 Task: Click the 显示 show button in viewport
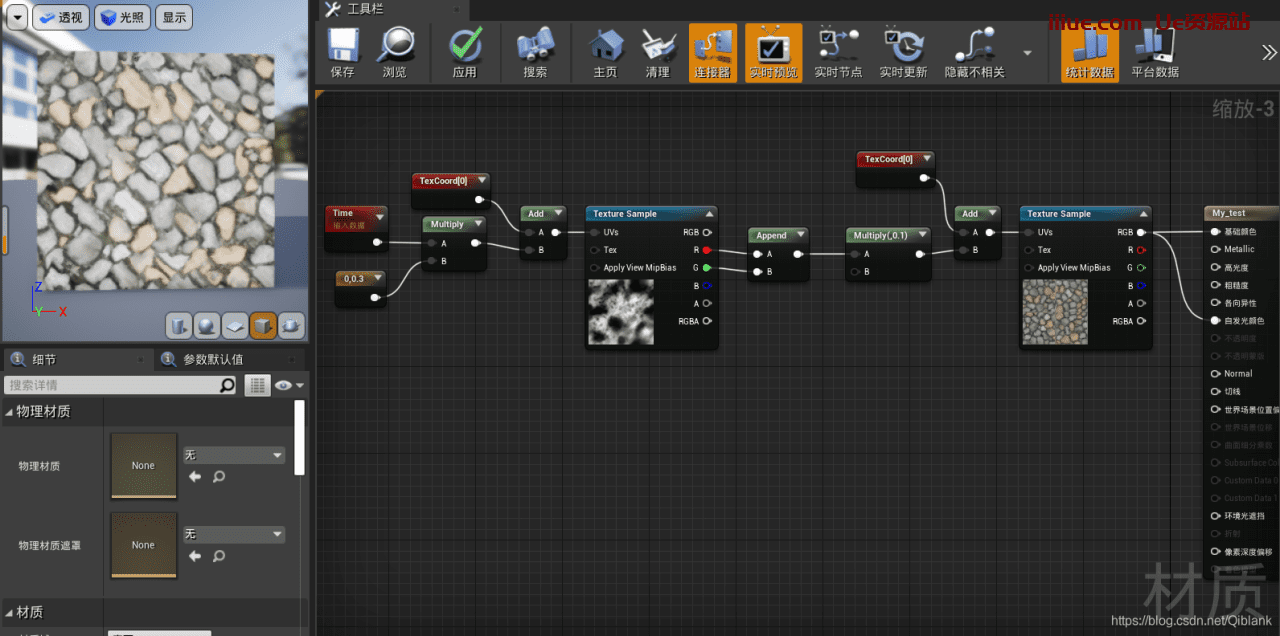174,17
